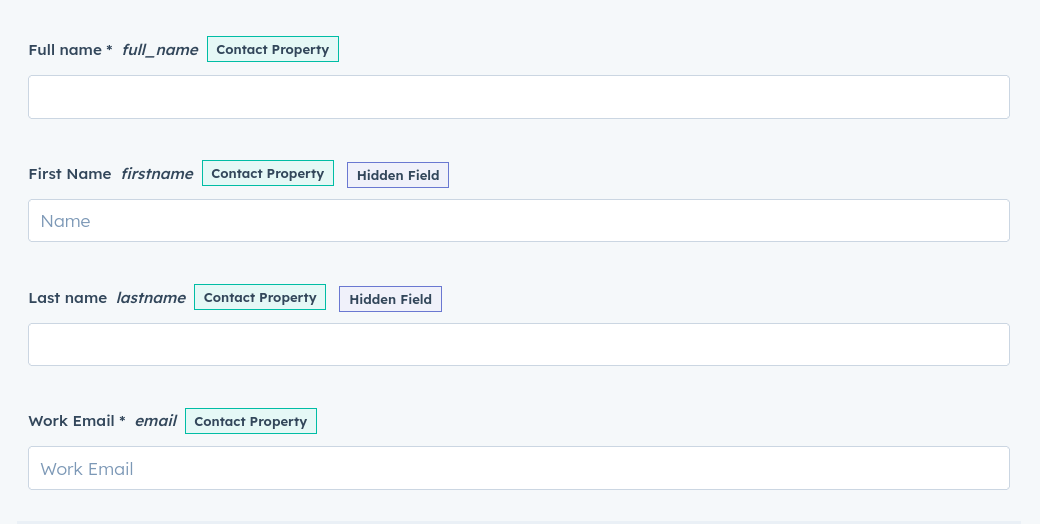Select the Work Email input field

pyautogui.click(x=518, y=468)
